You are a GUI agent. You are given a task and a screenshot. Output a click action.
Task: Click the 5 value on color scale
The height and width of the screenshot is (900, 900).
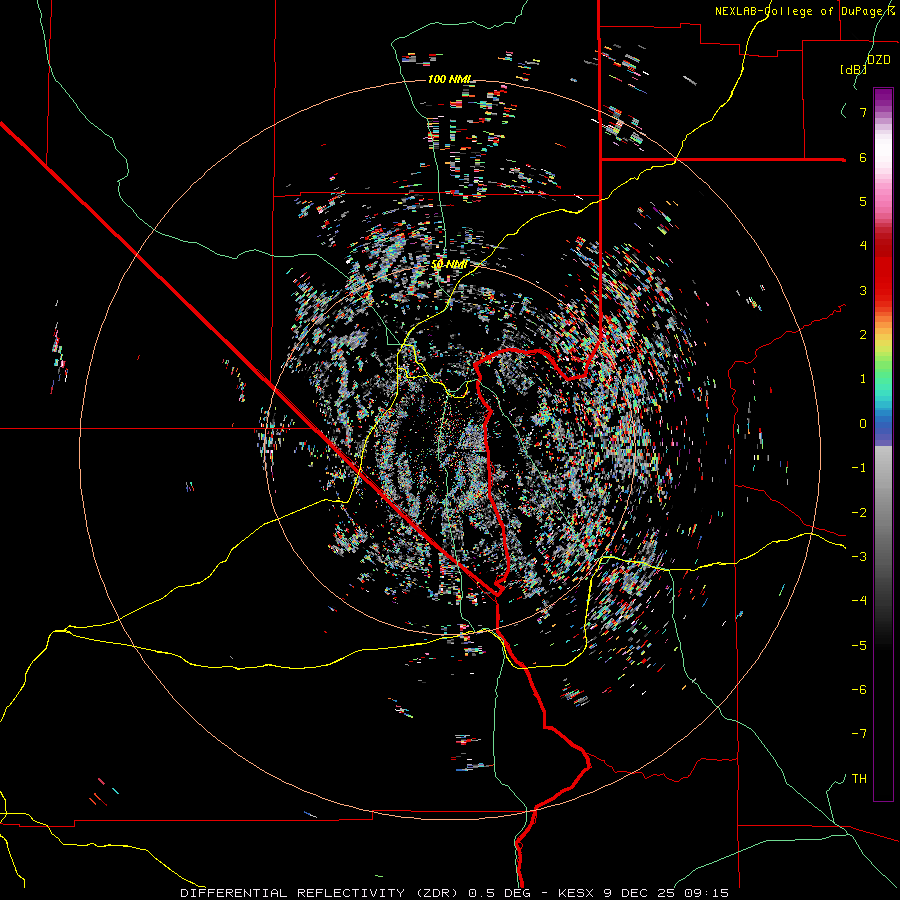click(x=863, y=201)
